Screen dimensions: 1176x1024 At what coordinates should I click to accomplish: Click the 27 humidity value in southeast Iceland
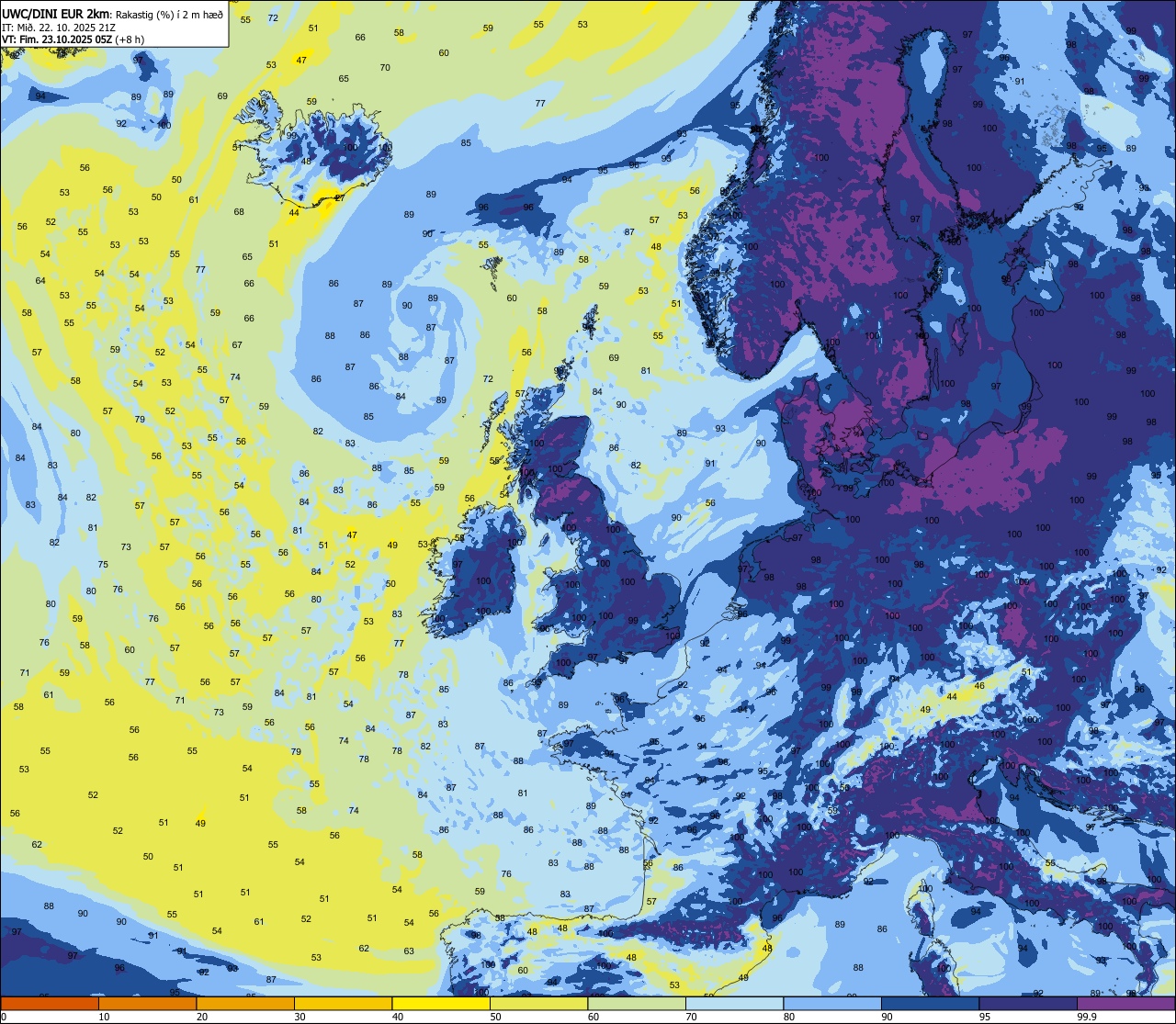tap(340, 198)
